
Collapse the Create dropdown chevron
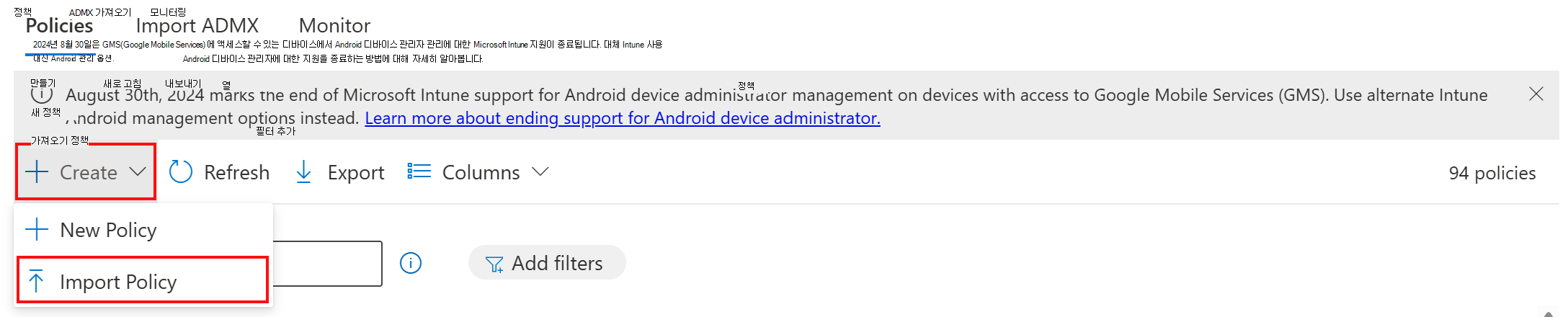(138, 171)
